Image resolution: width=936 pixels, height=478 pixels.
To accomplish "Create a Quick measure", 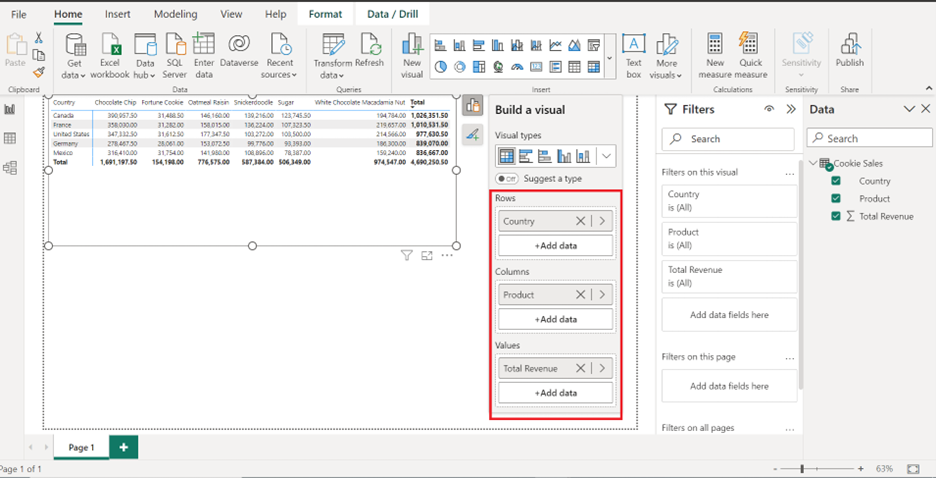I will point(751,56).
